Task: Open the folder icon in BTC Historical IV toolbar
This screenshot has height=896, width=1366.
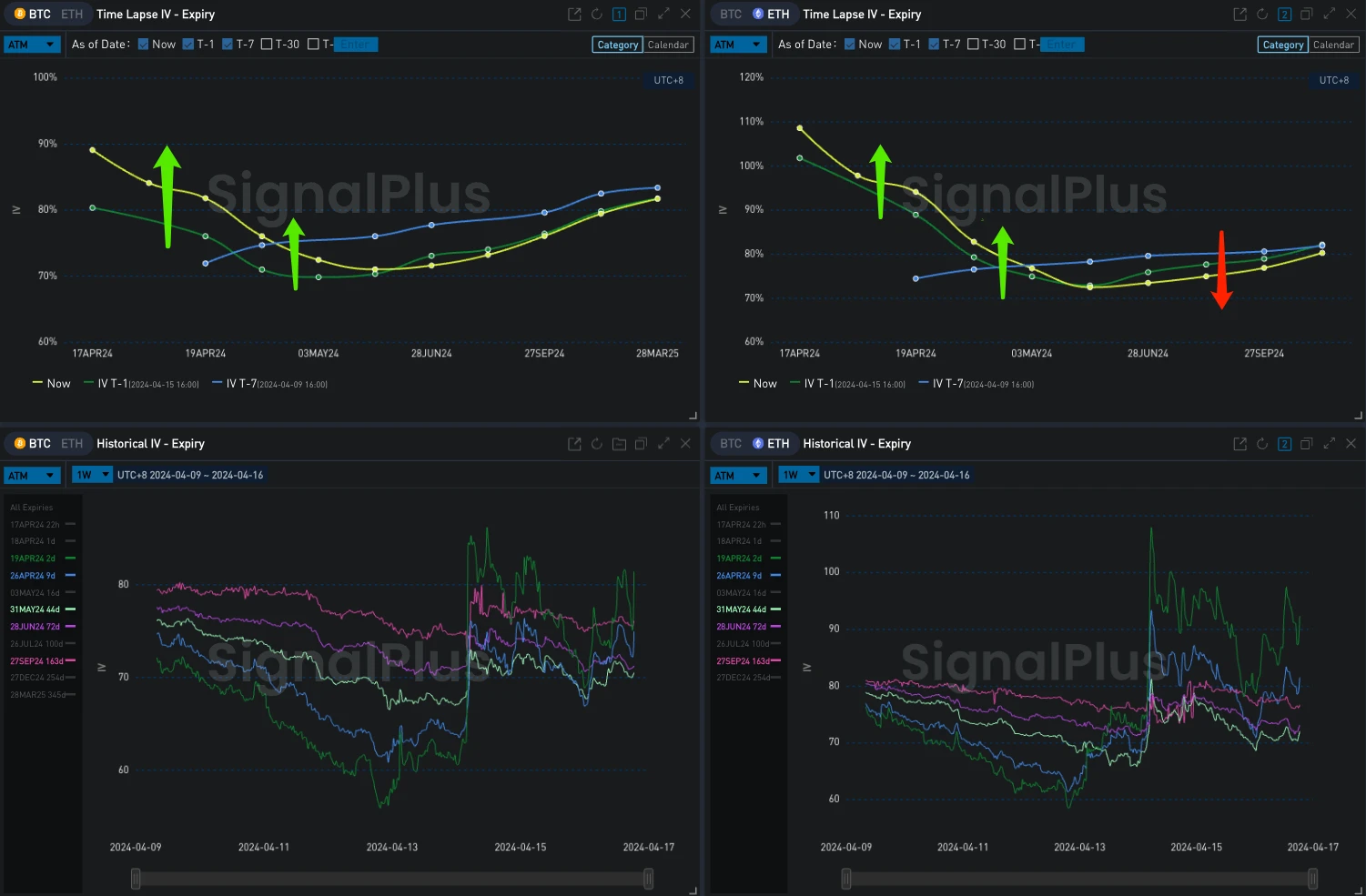Action: coord(619,443)
